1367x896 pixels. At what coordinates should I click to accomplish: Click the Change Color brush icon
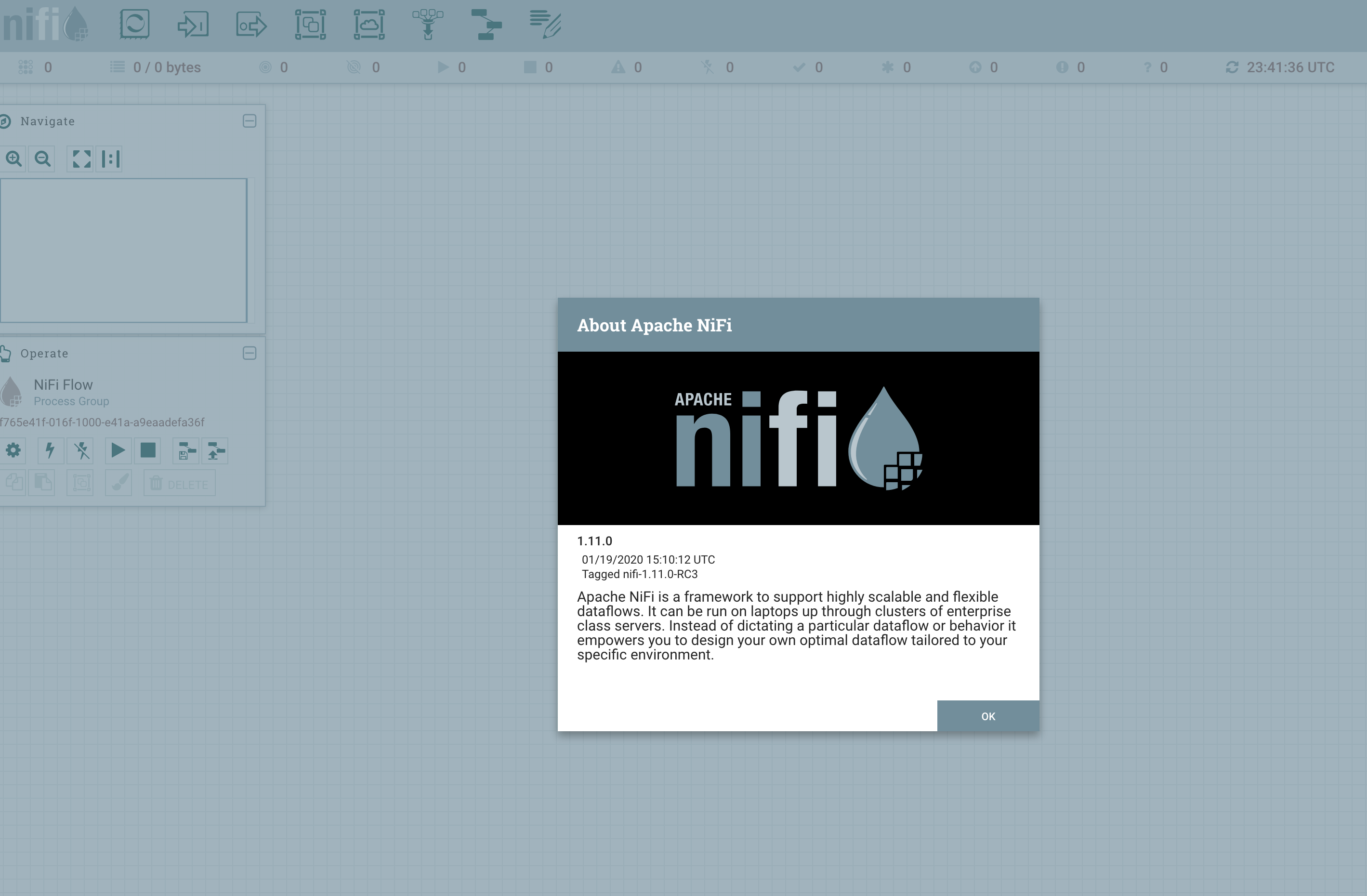[x=119, y=483]
